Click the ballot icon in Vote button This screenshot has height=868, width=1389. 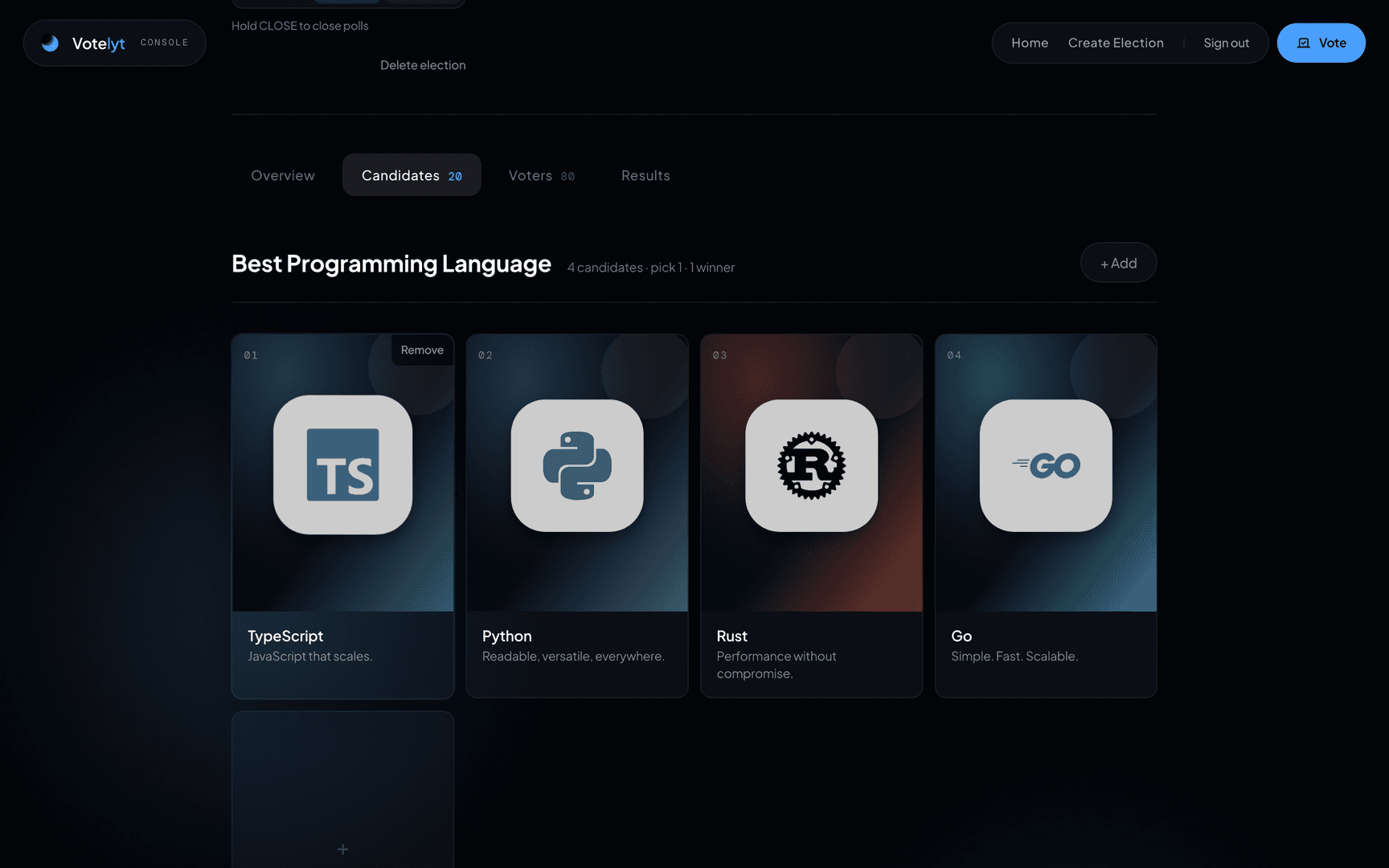coord(1304,43)
